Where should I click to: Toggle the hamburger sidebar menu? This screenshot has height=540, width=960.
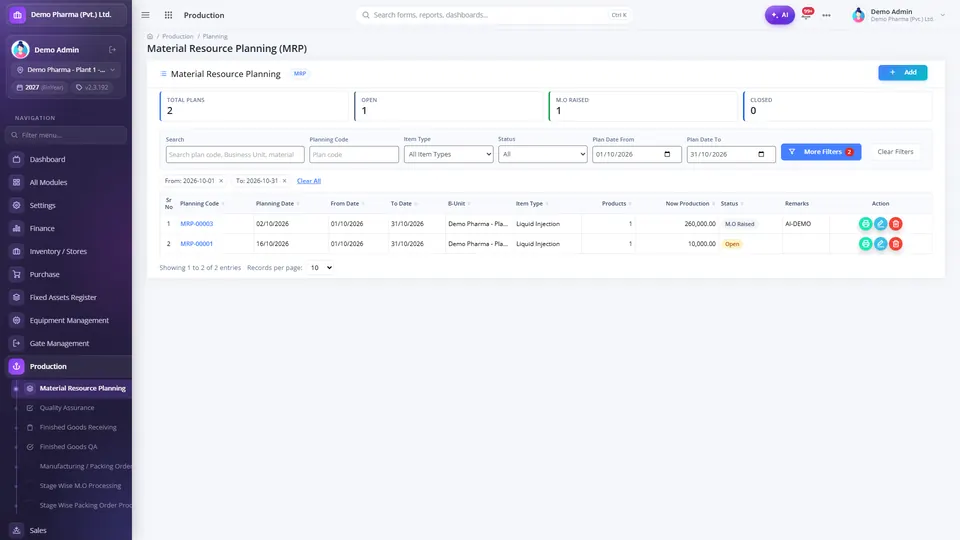[145, 15]
